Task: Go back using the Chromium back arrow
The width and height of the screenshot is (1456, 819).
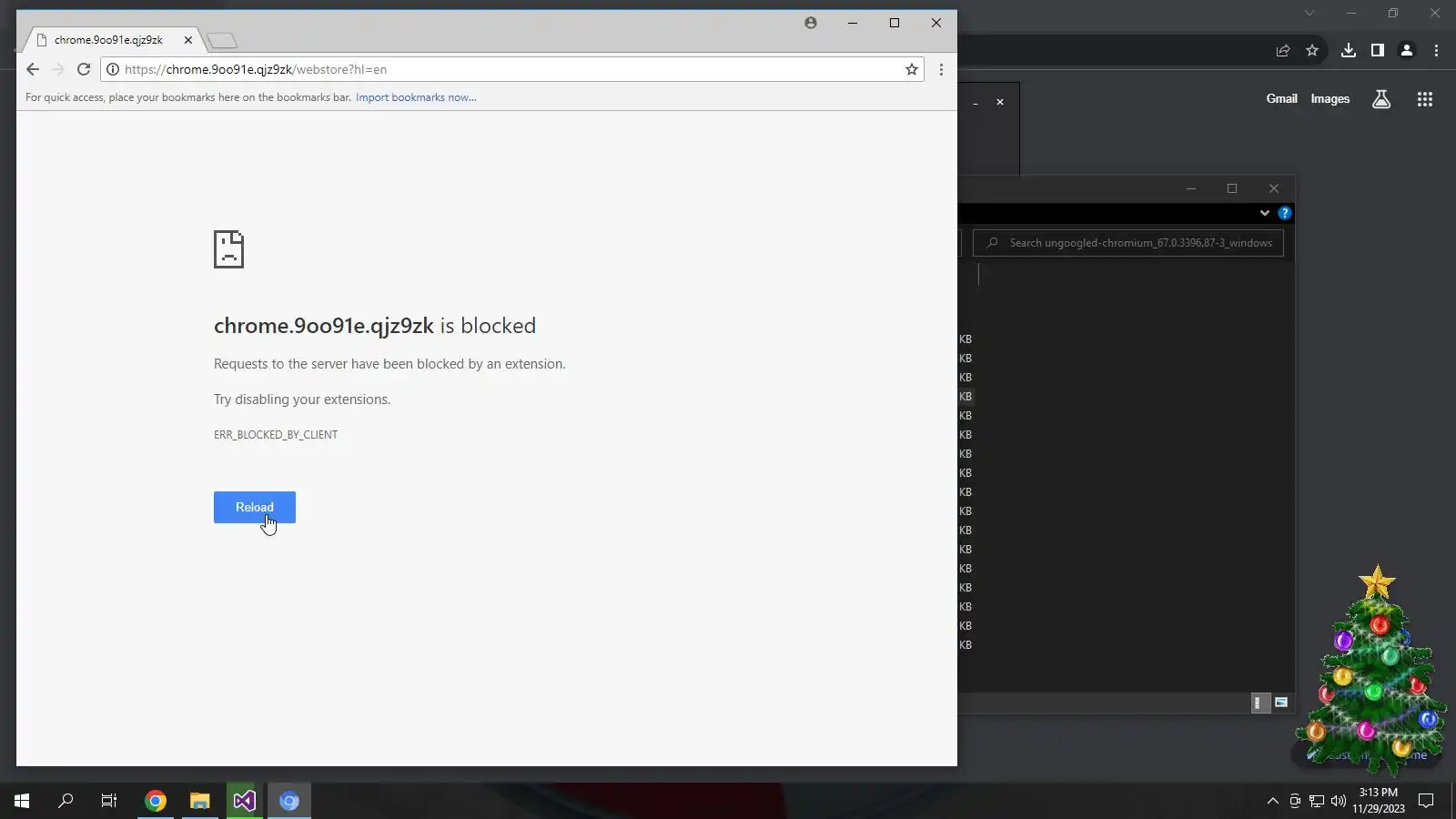Action: click(x=33, y=69)
